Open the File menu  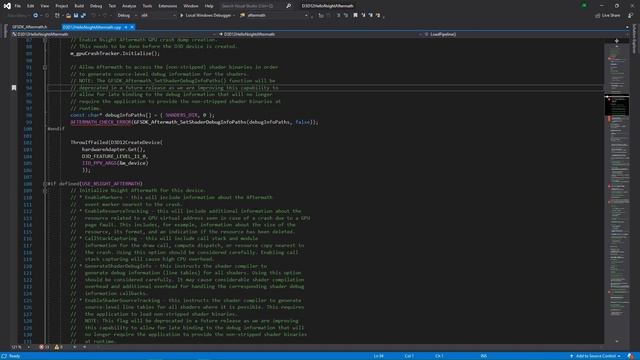click(x=18, y=6)
